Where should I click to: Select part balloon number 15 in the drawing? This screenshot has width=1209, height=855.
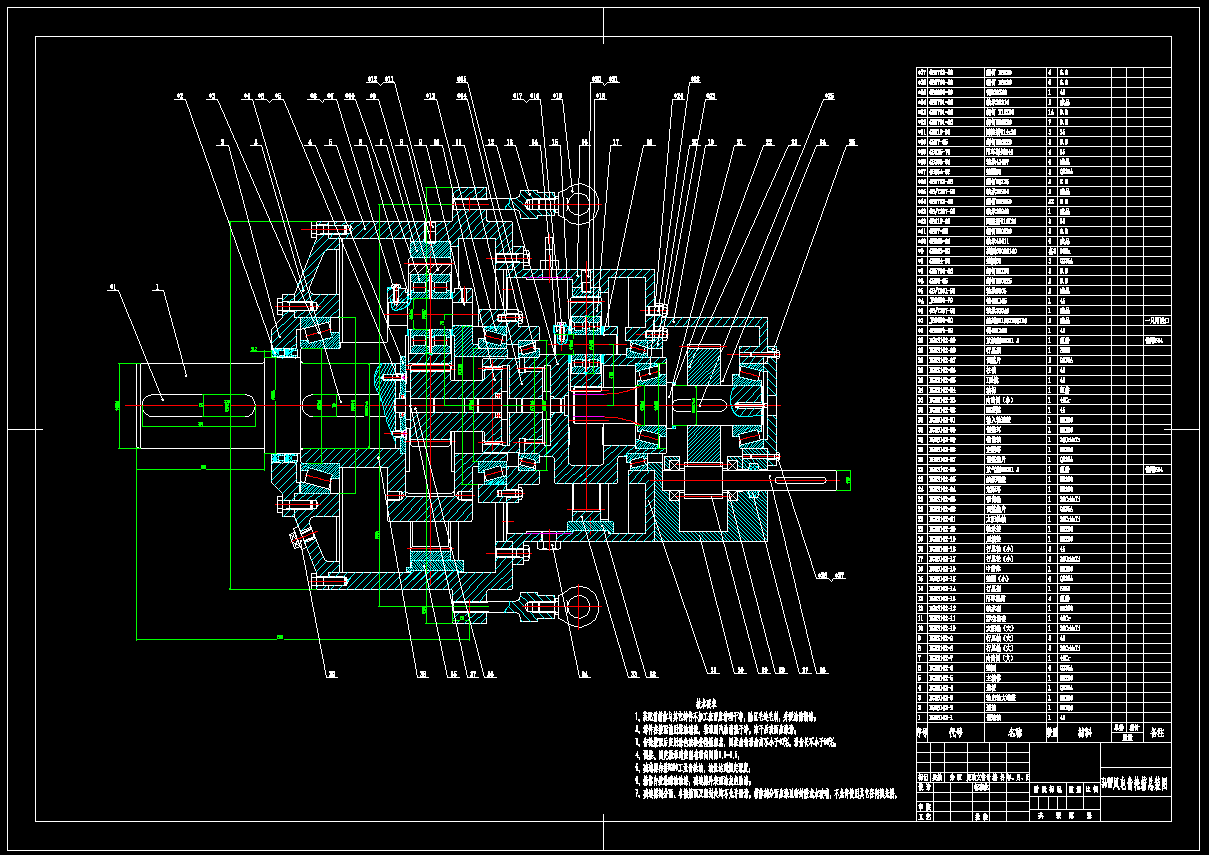click(555, 142)
